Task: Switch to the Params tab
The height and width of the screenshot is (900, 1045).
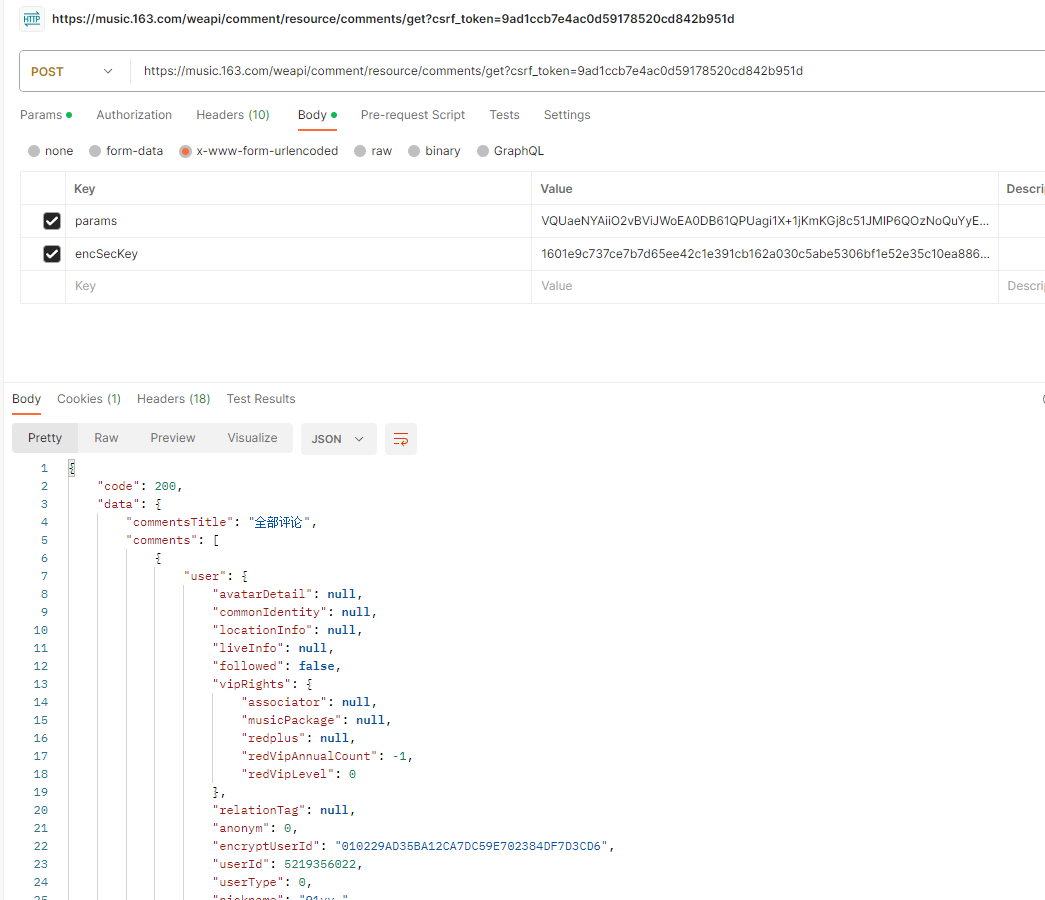Action: [x=45, y=115]
